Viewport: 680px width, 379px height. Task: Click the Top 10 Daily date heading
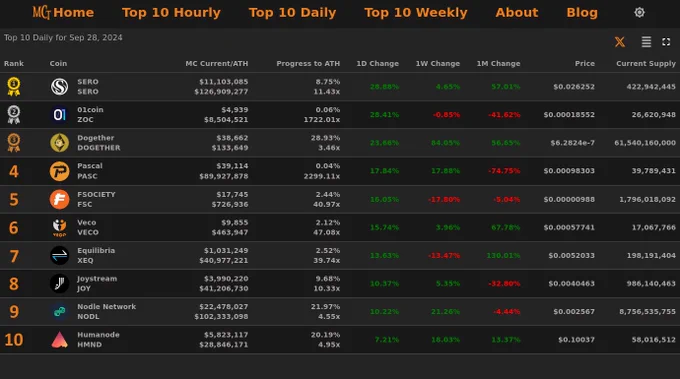point(63,38)
